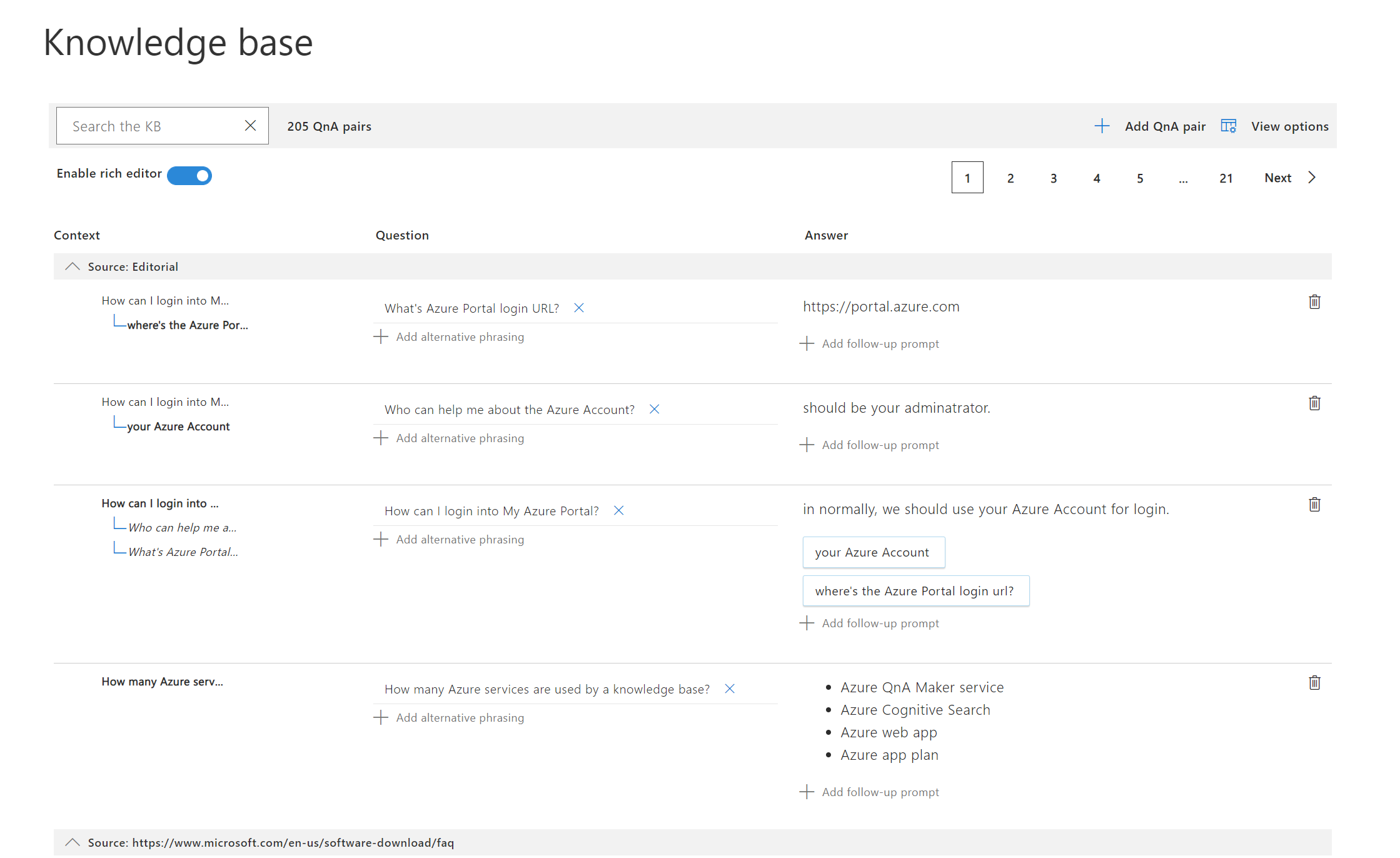The image size is (1400, 858).
Task: Click the Add QnA pair label
Action: 1166,126
